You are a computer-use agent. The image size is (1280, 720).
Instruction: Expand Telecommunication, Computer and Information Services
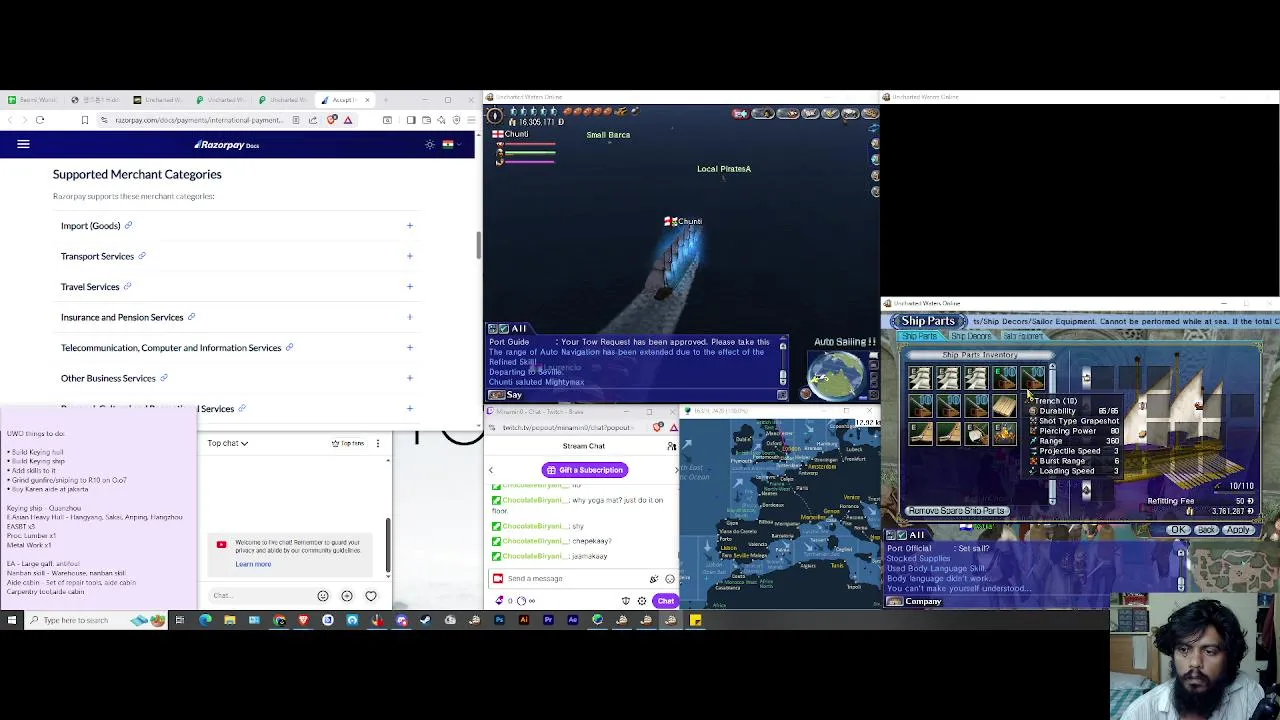(x=409, y=348)
